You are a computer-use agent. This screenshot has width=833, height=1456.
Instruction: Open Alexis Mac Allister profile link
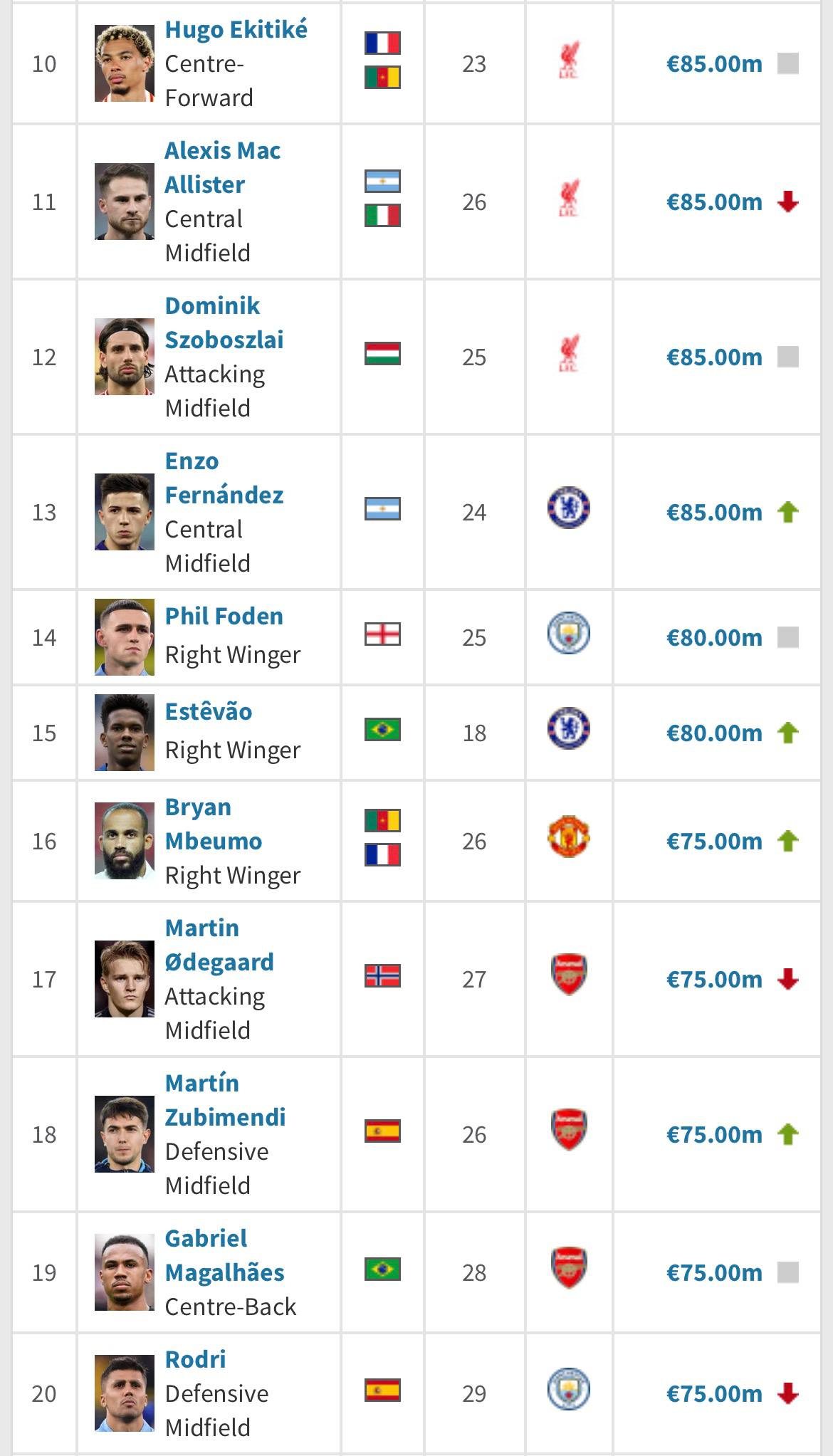(x=222, y=168)
